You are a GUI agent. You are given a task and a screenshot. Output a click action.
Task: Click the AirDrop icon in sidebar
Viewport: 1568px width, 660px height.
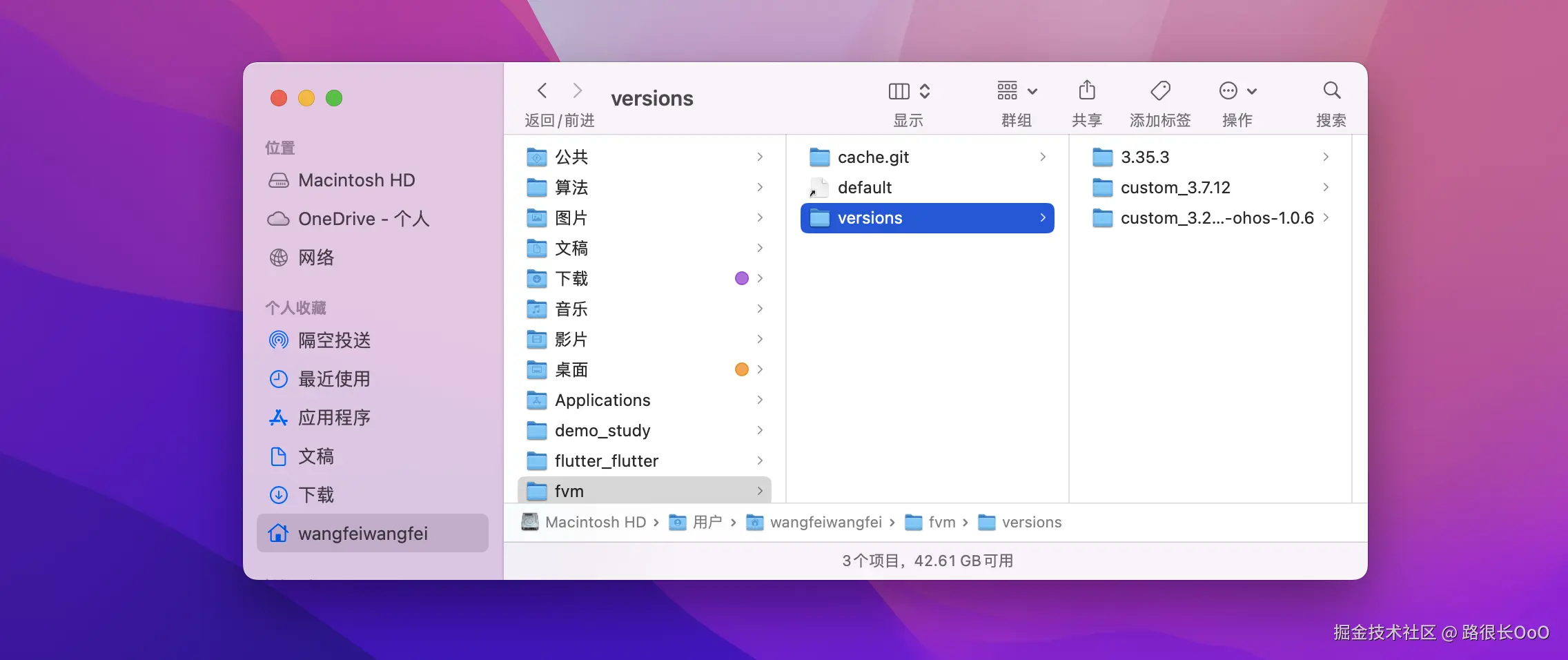[279, 340]
